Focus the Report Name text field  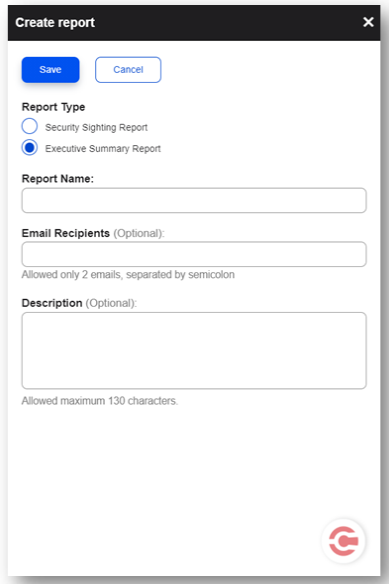pyautogui.click(x=194, y=200)
